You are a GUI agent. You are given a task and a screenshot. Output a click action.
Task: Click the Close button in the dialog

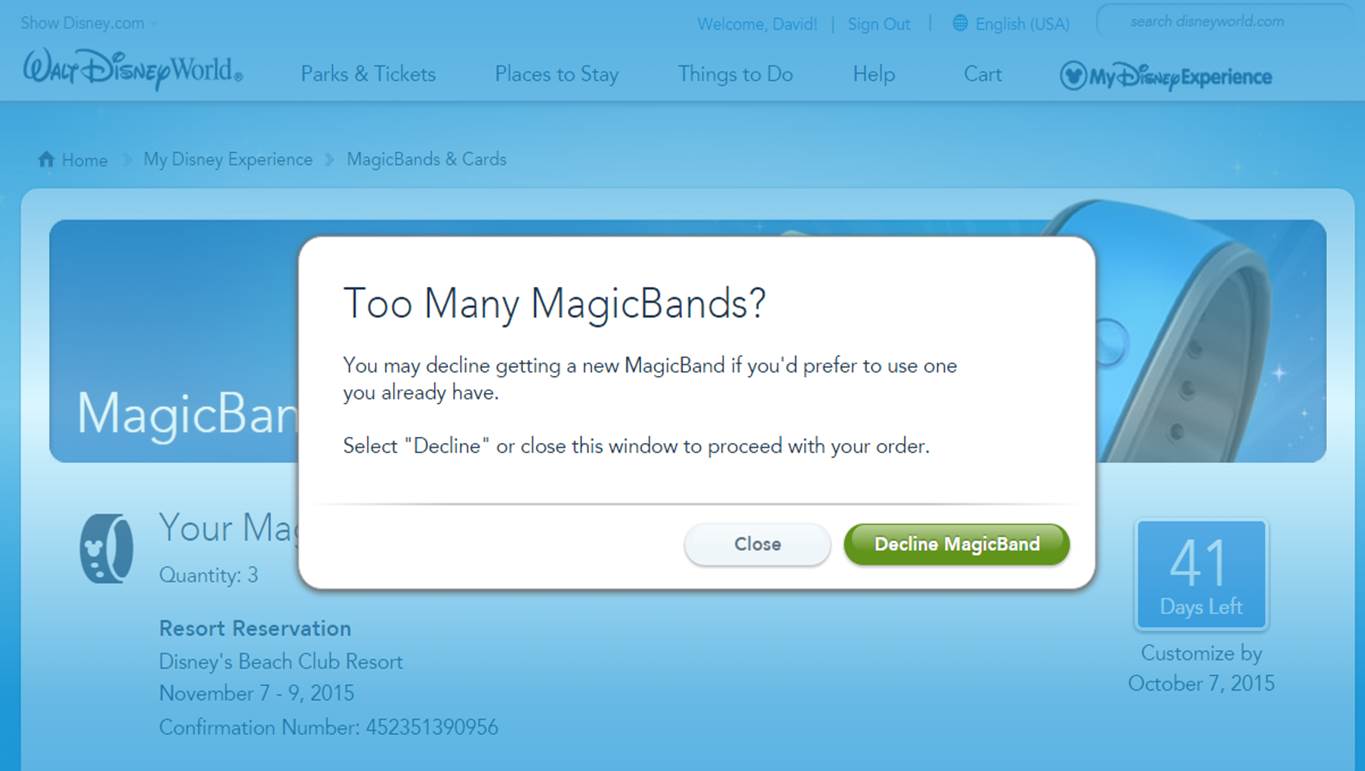click(x=757, y=545)
